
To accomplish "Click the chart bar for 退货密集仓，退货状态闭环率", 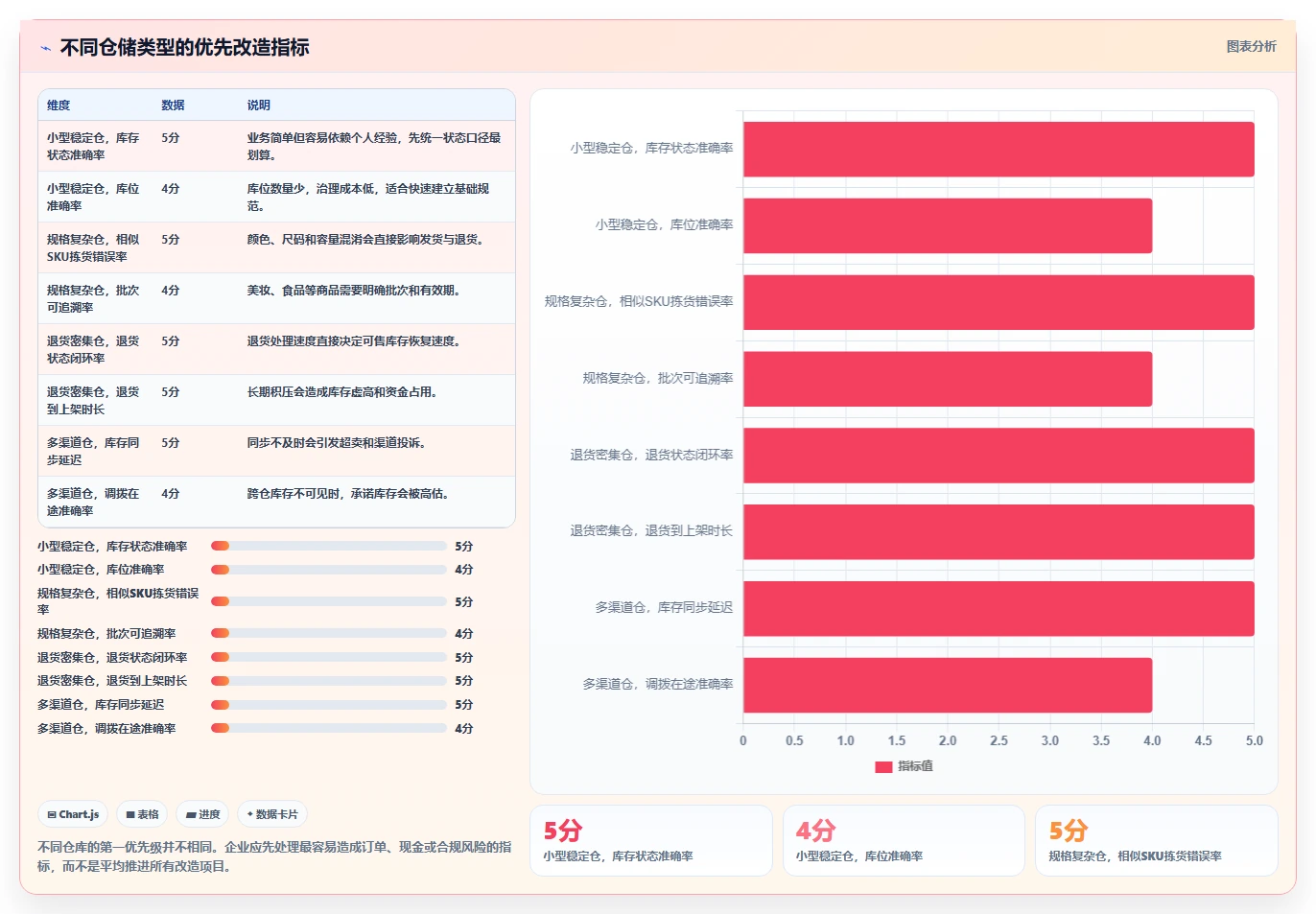I will [999, 456].
